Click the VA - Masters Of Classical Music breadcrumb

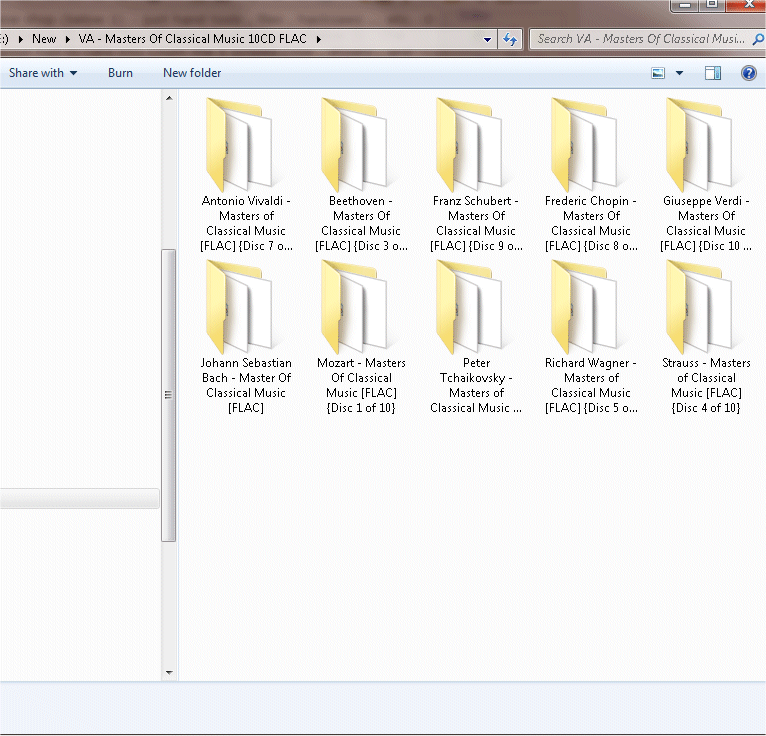192,39
